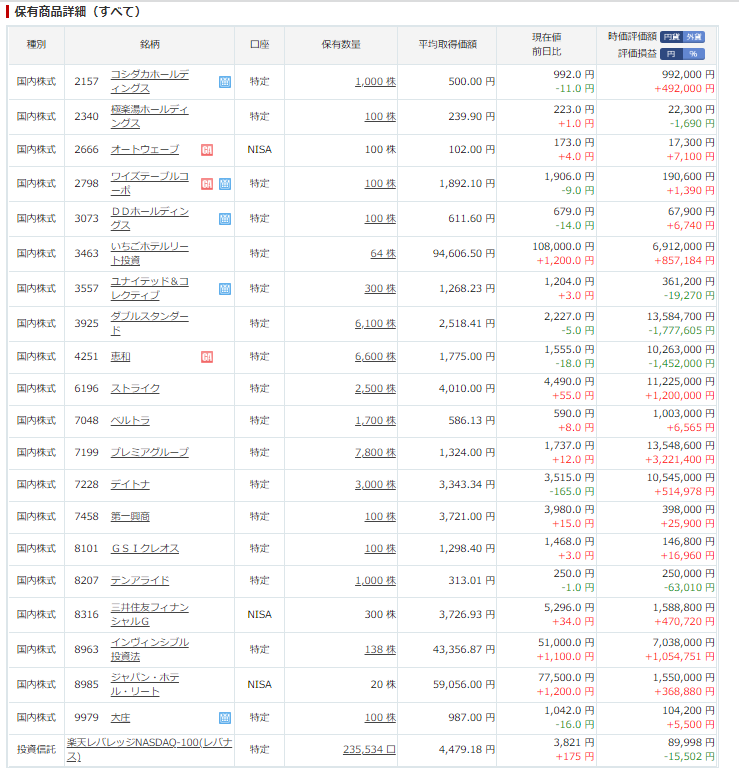The height and width of the screenshot is (773, 739).
Task: Open the デイトナ stock link
Action: click(x=130, y=485)
